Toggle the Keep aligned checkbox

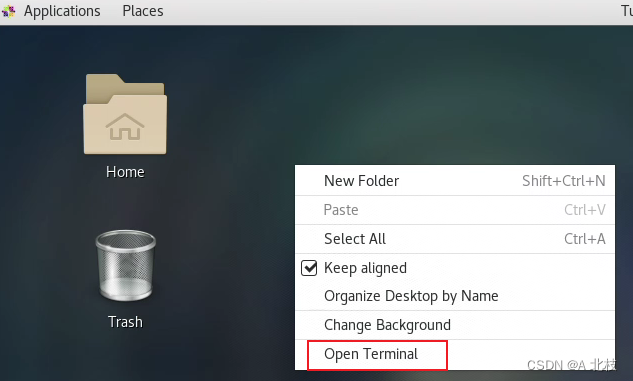point(309,268)
